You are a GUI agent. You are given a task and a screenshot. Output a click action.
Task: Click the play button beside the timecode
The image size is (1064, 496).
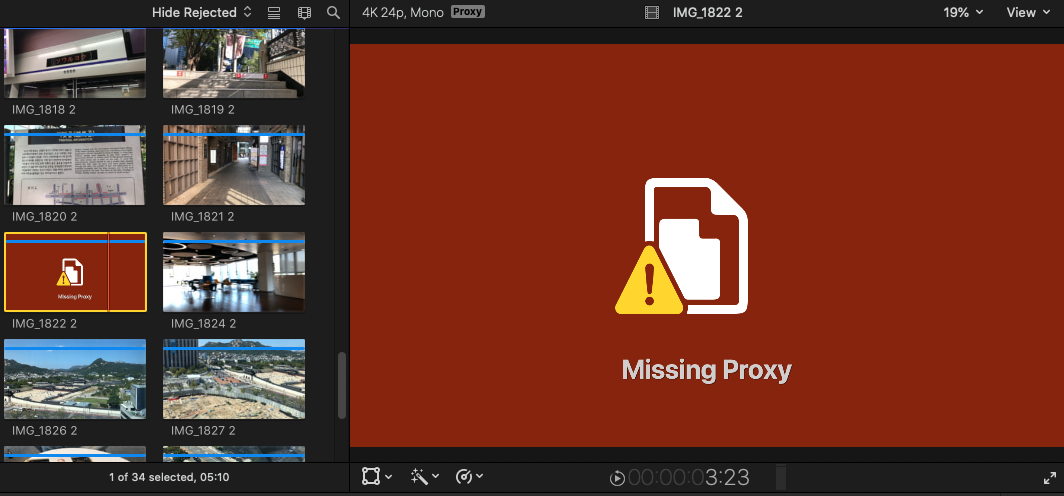pos(617,478)
